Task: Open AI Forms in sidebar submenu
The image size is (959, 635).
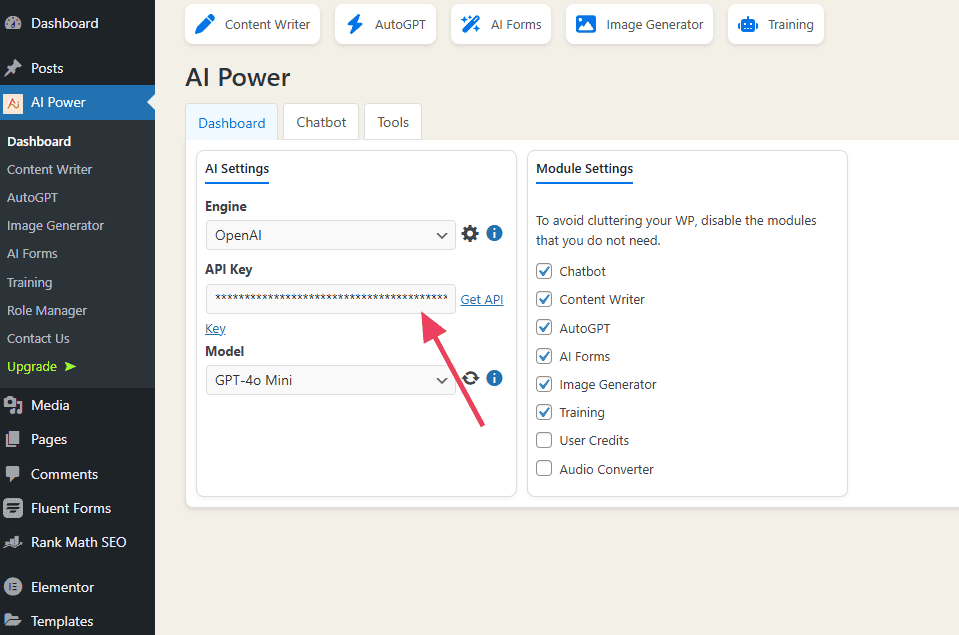Action: coord(32,254)
